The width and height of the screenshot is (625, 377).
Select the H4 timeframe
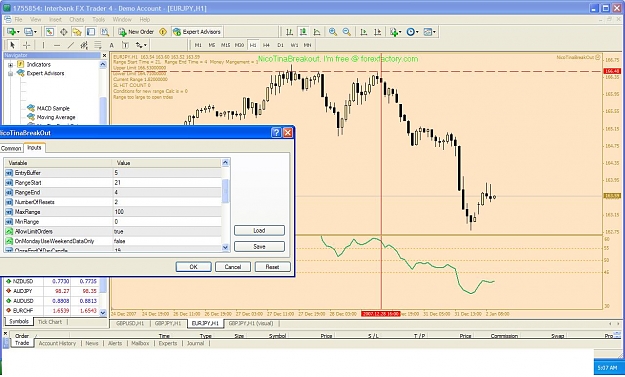tap(266, 45)
